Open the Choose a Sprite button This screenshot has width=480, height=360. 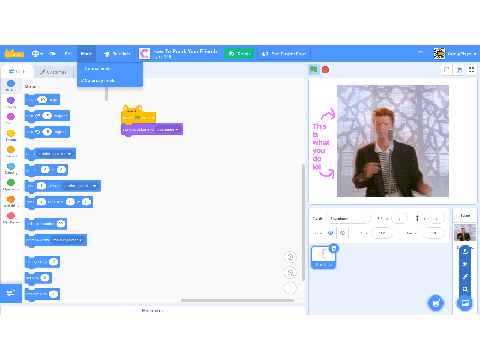point(436,303)
